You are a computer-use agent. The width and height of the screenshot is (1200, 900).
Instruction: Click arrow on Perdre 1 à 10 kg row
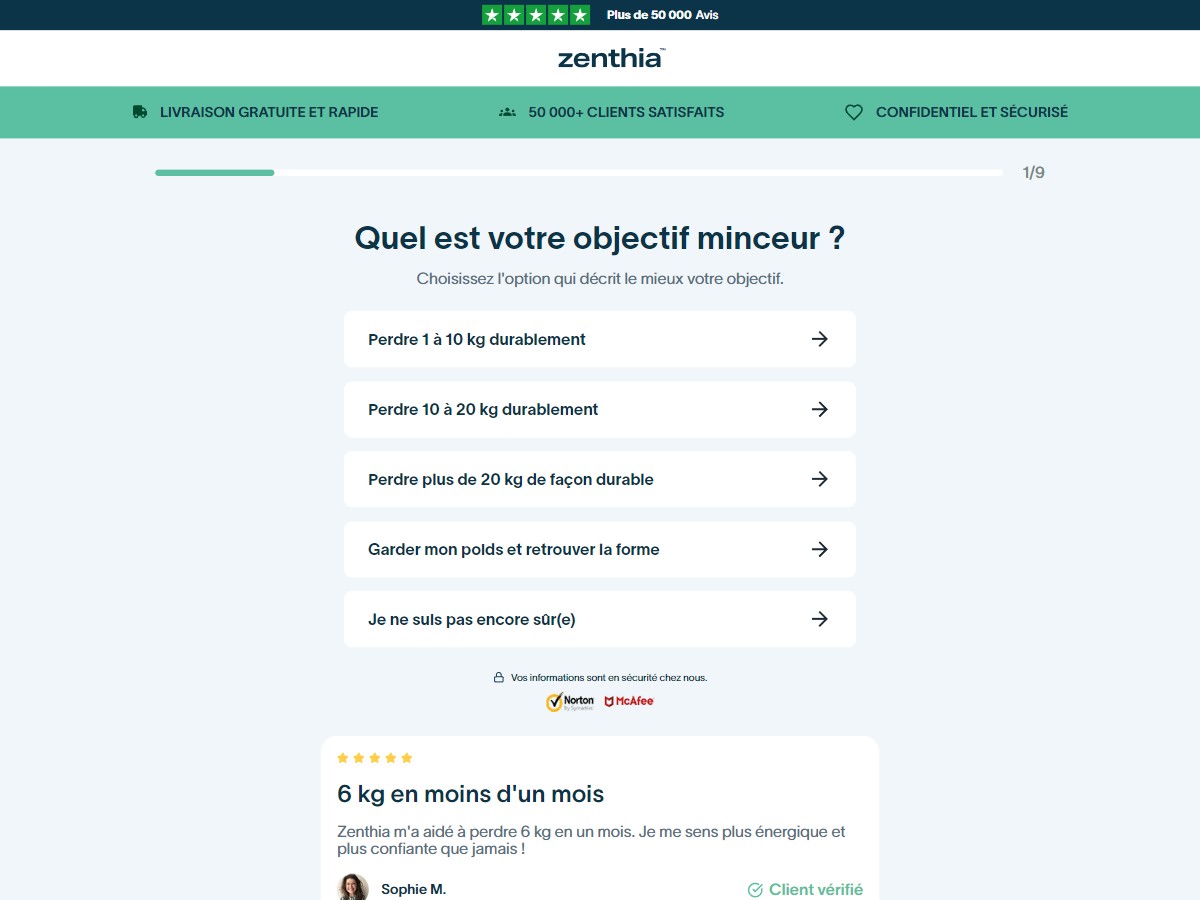pyautogui.click(x=820, y=339)
